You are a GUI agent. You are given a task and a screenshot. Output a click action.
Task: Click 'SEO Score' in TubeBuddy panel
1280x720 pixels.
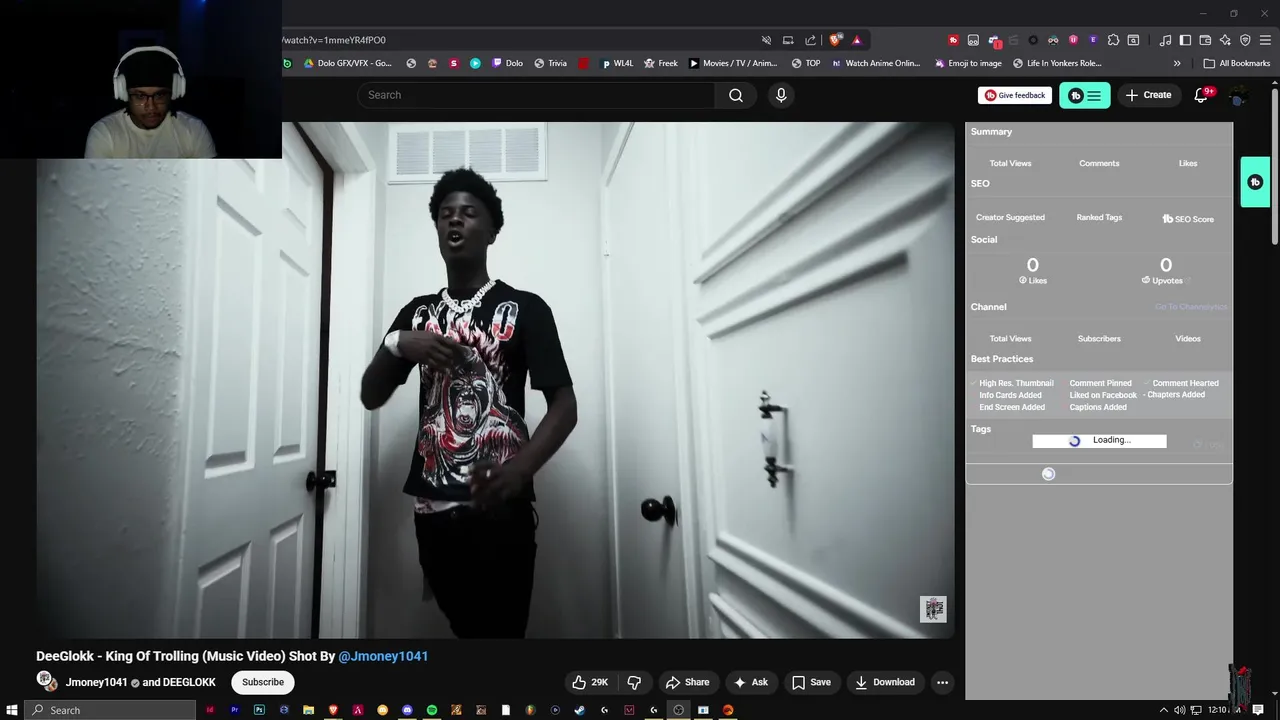click(x=1188, y=219)
